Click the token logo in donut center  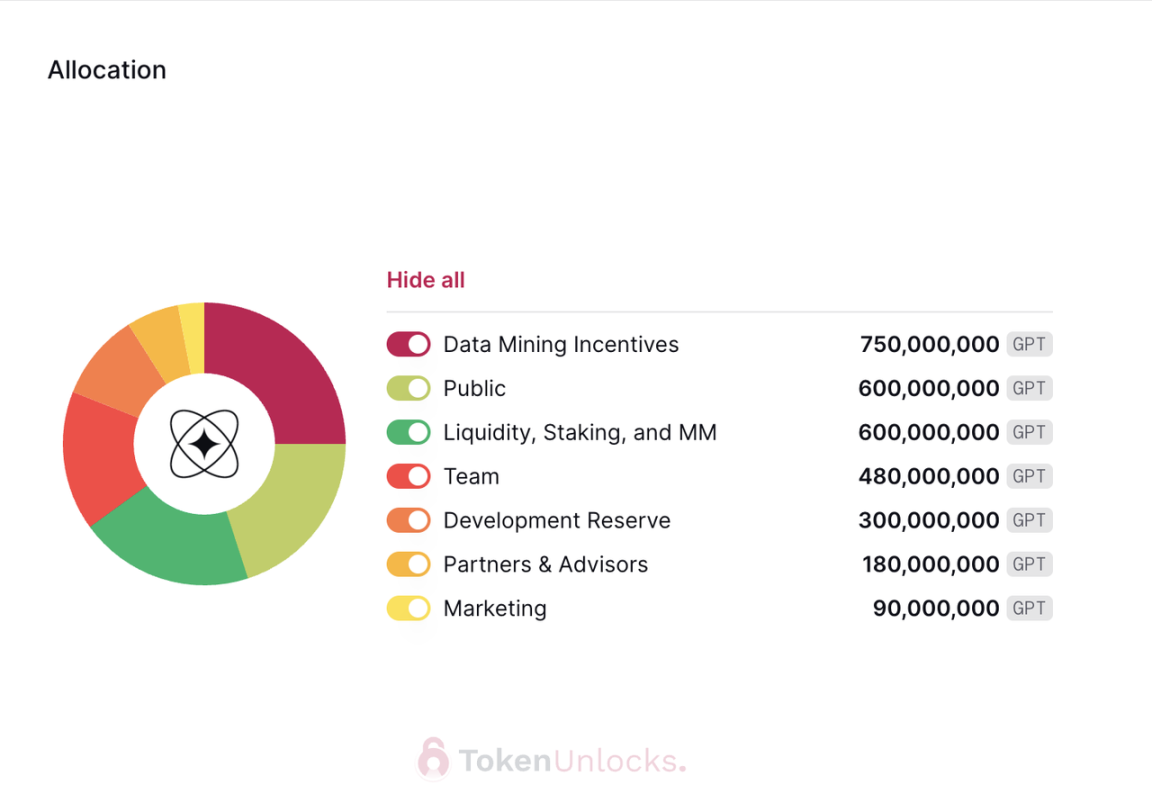pos(204,444)
